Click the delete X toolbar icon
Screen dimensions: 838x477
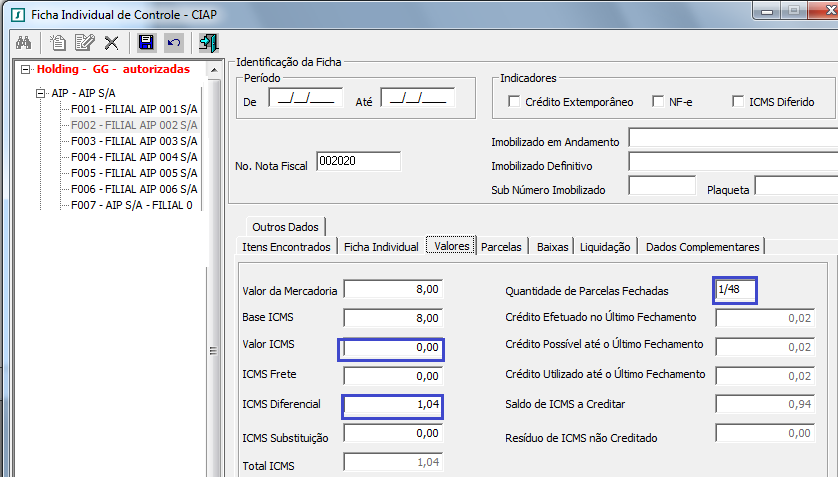click(111, 43)
